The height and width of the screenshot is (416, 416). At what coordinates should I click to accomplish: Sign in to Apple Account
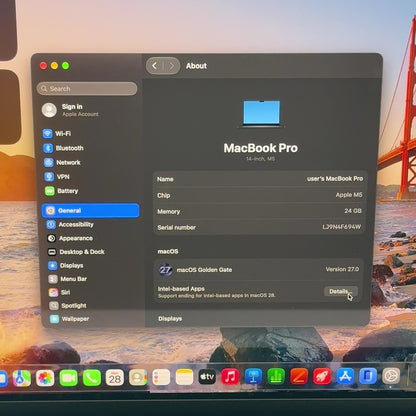(x=71, y=110)
